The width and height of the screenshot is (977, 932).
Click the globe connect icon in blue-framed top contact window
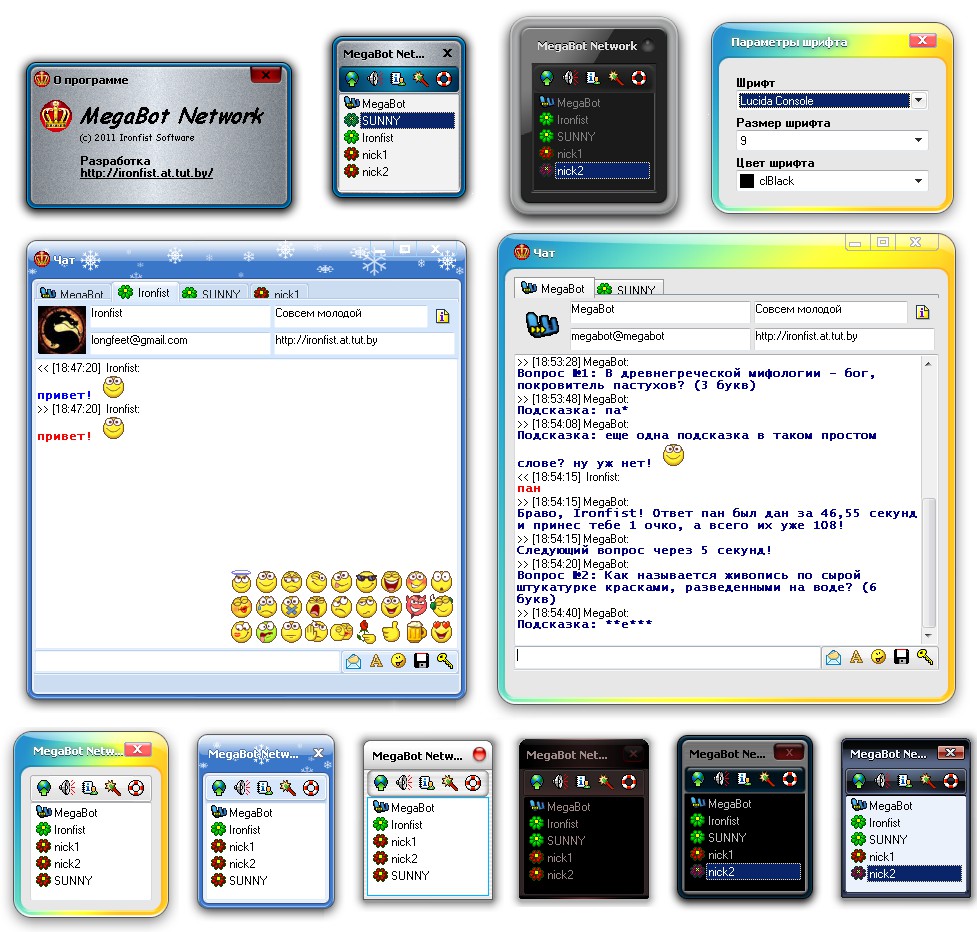coord(352,78)
